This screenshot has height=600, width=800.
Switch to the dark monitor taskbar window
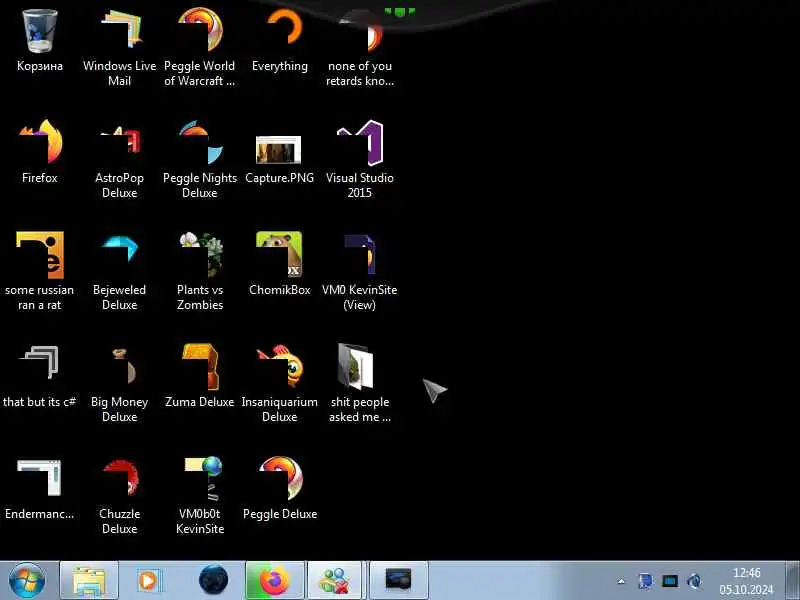pyautogui.click(x=398, y=581)
